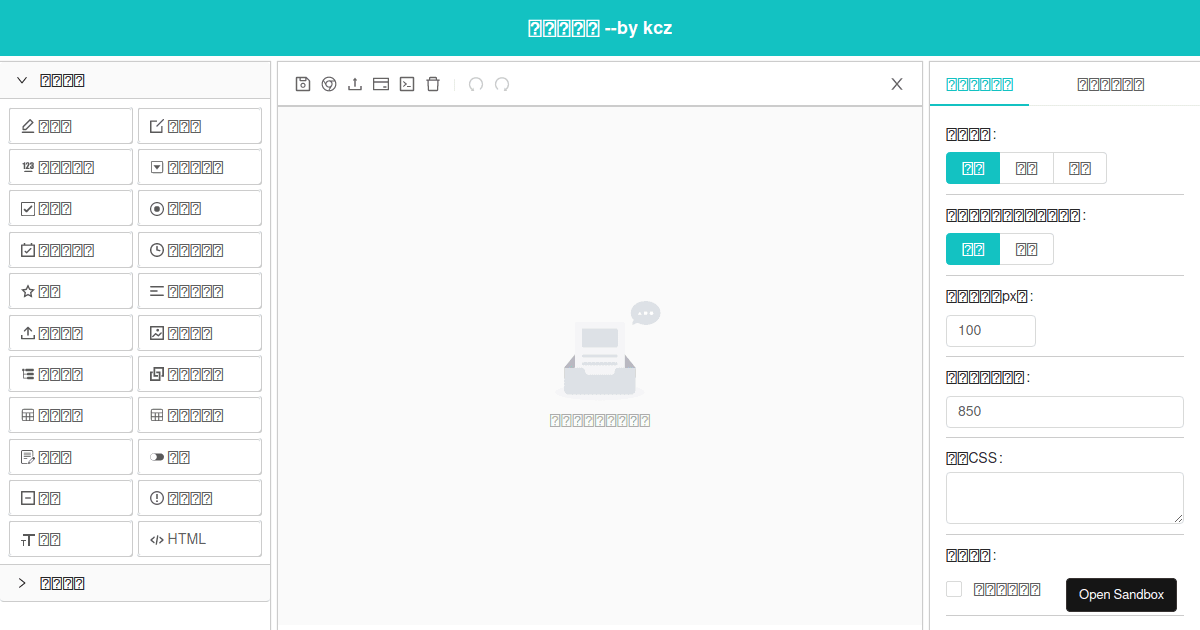Image resolution: width=1200 pixels, height=630 pixels.
Task: Click the Open Sandbox button
Action: tap(1121, 595)
